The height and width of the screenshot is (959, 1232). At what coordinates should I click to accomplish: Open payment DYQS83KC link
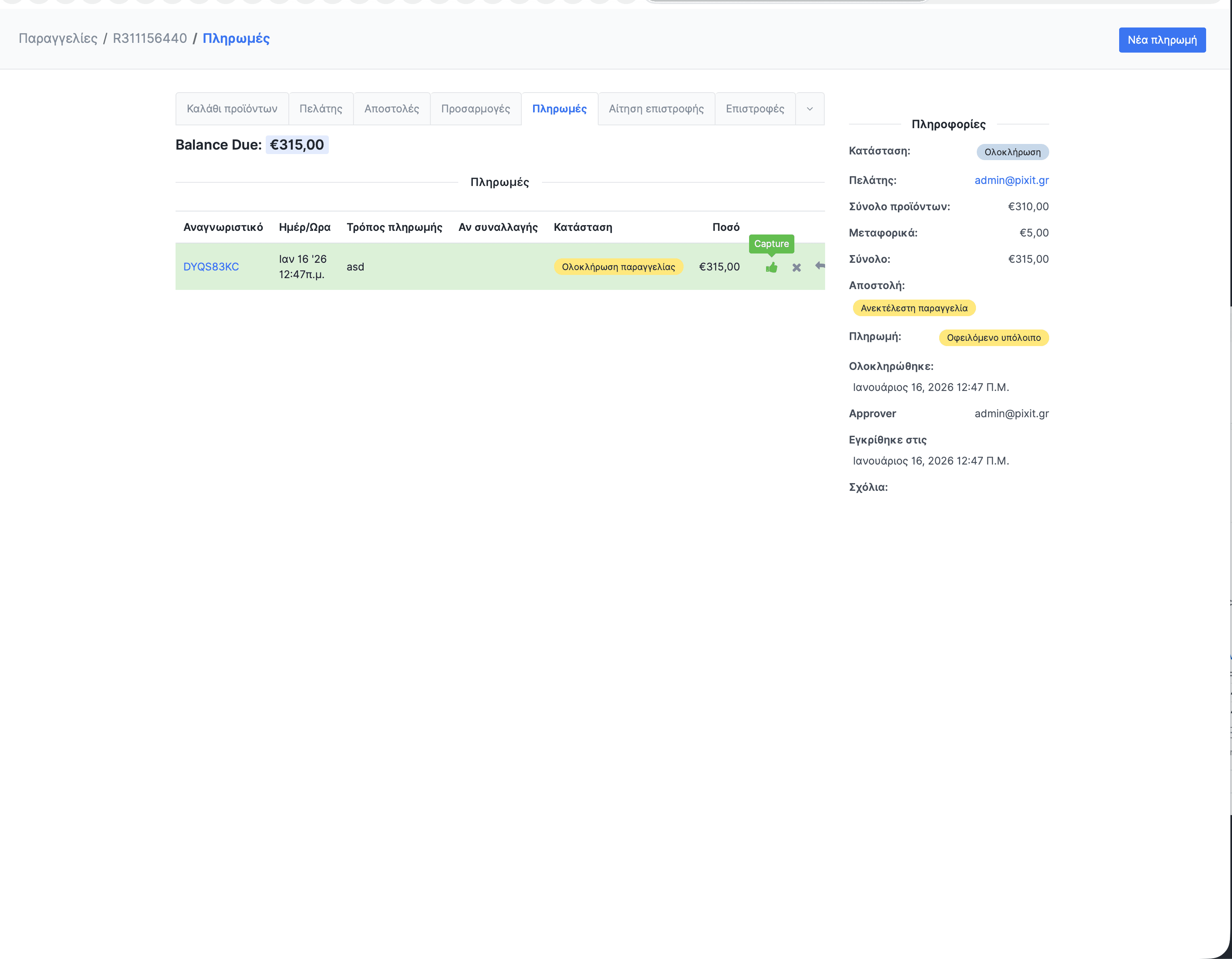(211, 267)
